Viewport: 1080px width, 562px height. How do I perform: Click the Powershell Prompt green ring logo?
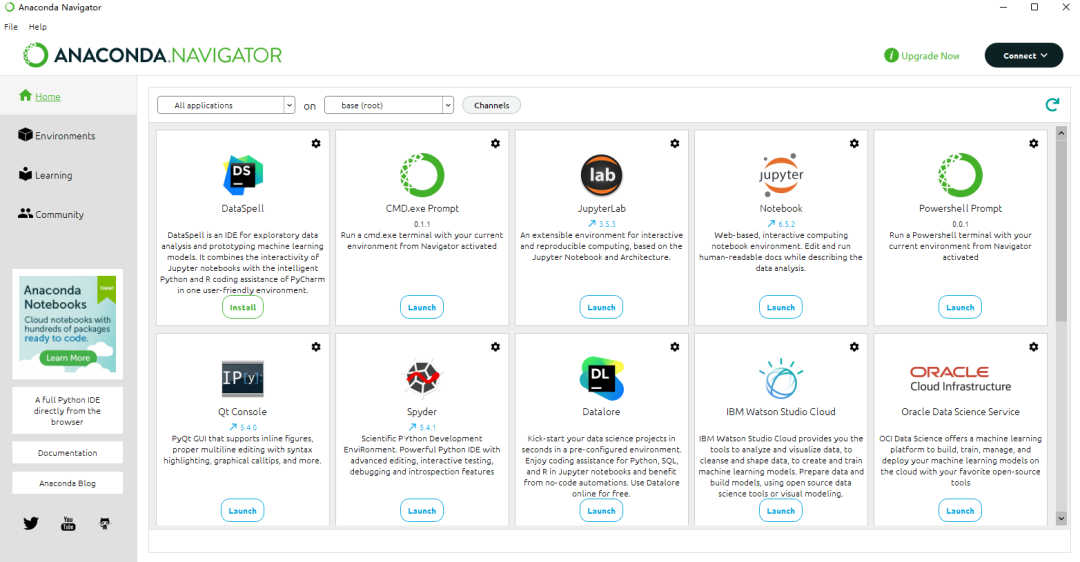[x=960, y=175]
